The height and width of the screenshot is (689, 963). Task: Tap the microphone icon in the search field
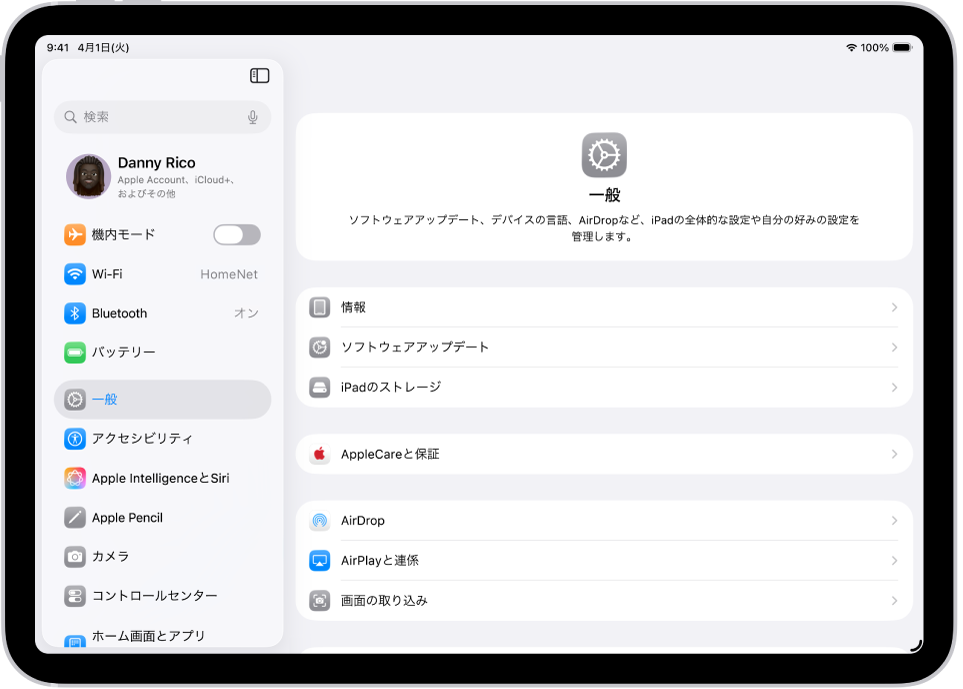coord(253,117)
